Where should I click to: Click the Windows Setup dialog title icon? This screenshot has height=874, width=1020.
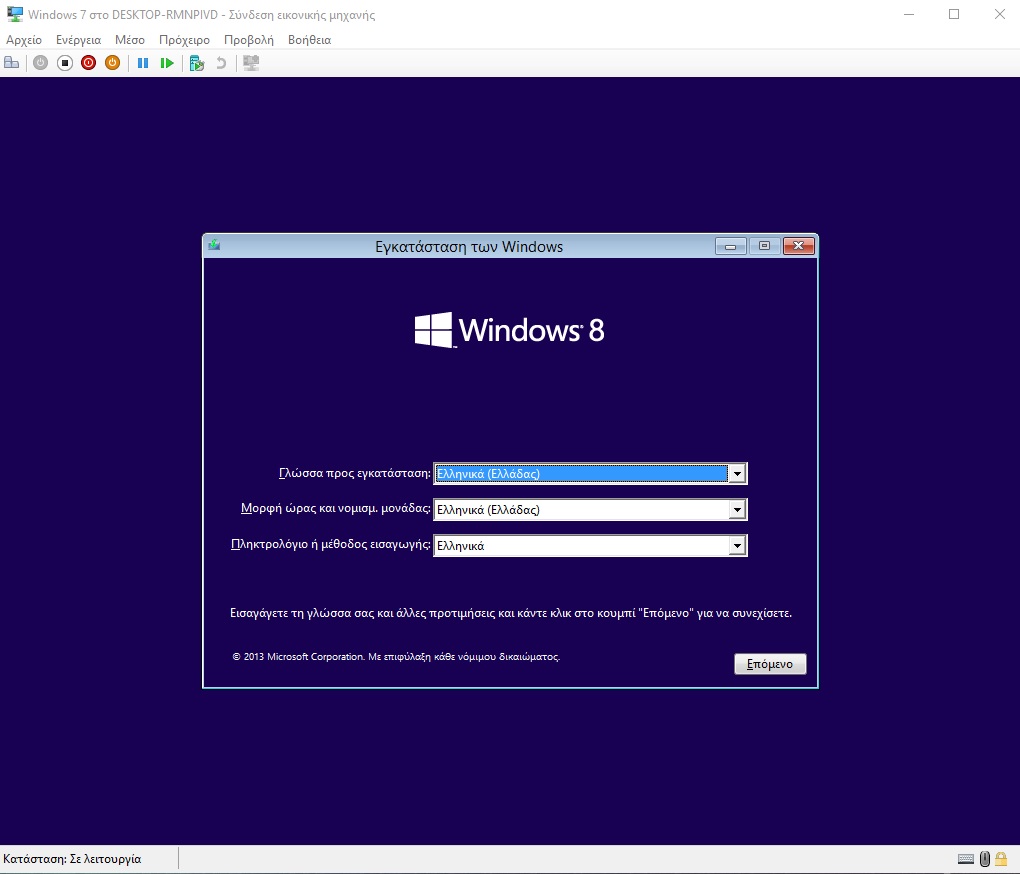tap(214, 245)
